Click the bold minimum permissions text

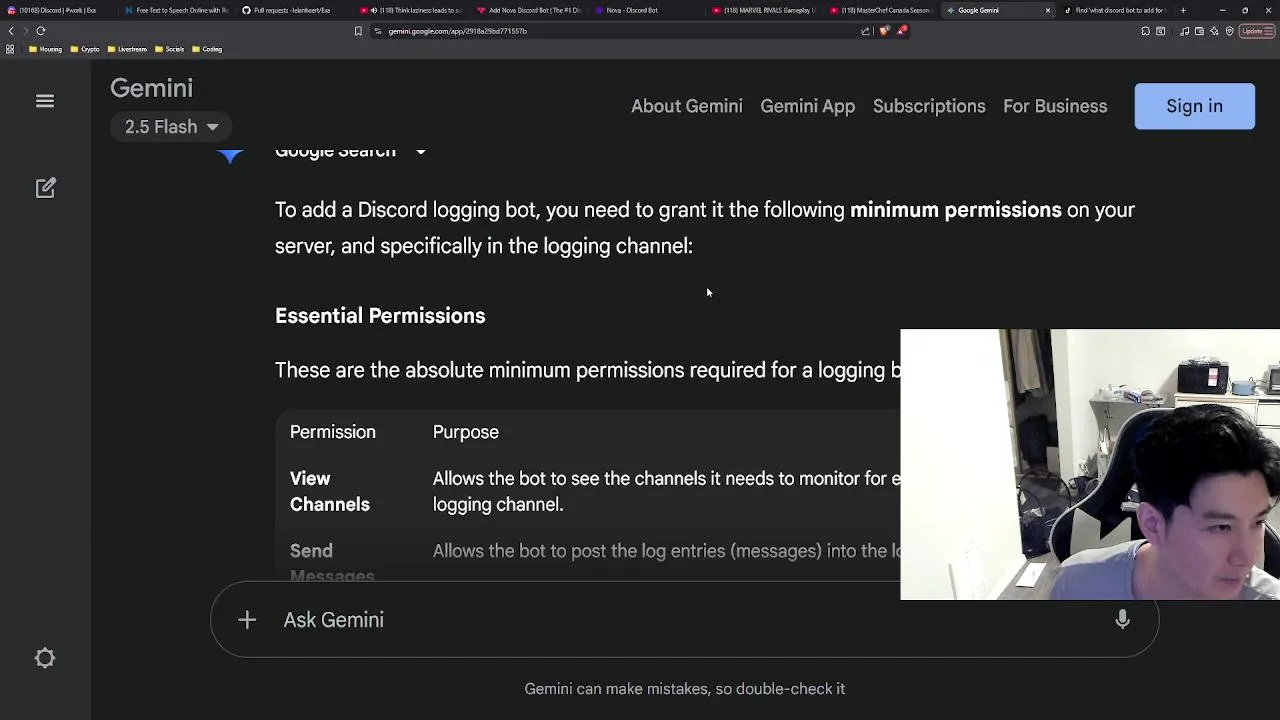[x=956, y=210]
